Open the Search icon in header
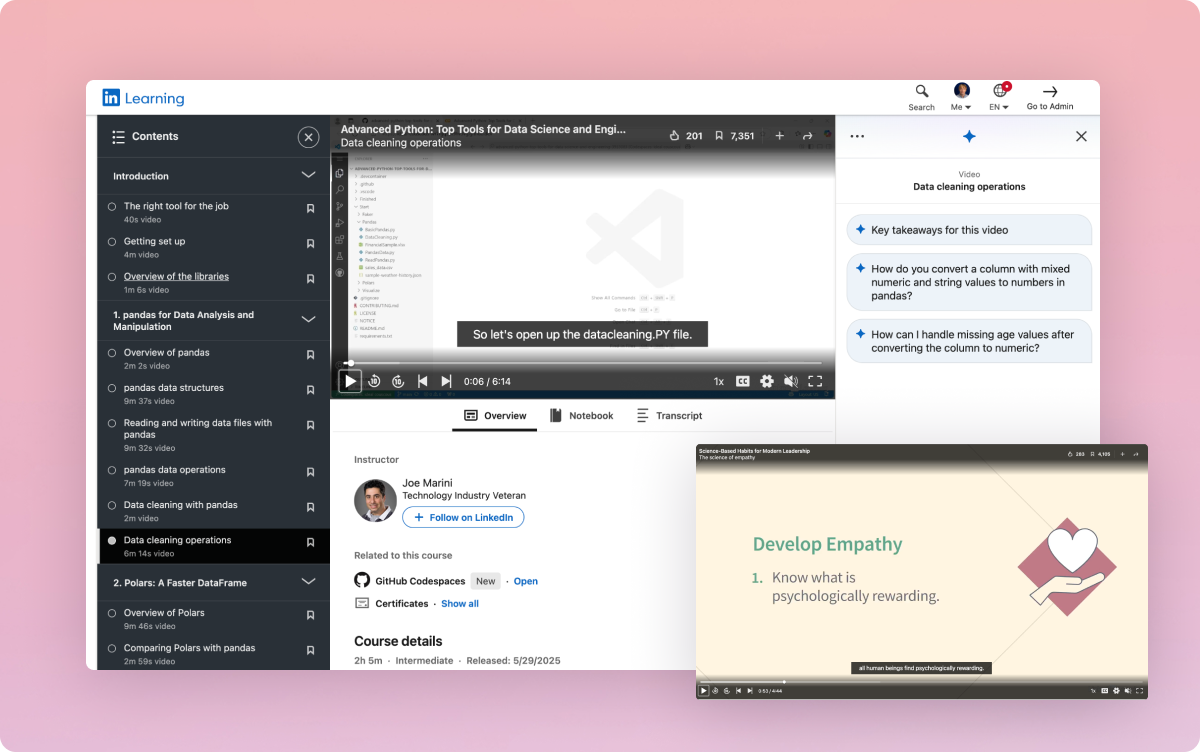This screenshot has height=752, width=1200. click(x=922, y=97)
